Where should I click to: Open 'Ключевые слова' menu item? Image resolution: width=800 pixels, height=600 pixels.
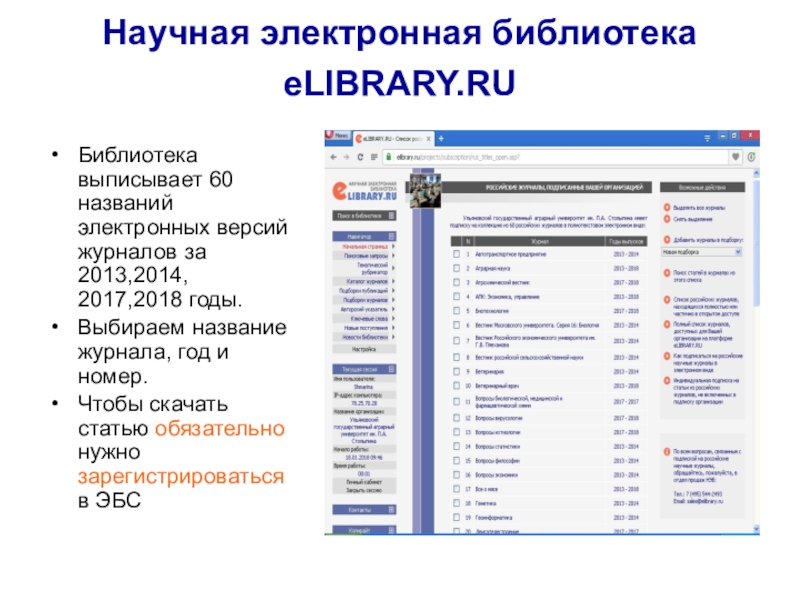(369, 318)
